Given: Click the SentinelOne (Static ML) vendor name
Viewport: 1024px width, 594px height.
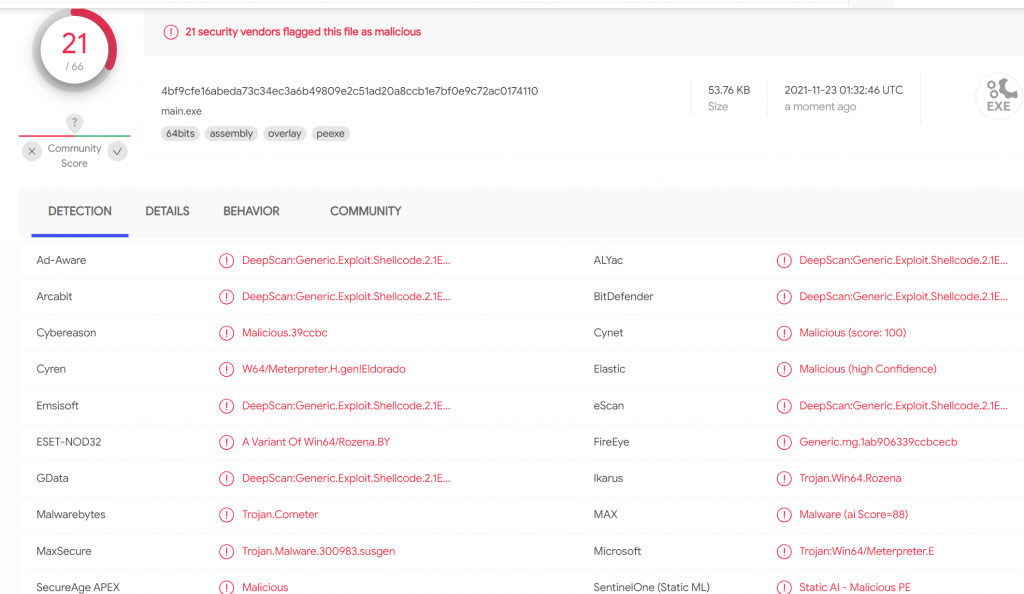Looking at the screenshot, I should point(651,587).
